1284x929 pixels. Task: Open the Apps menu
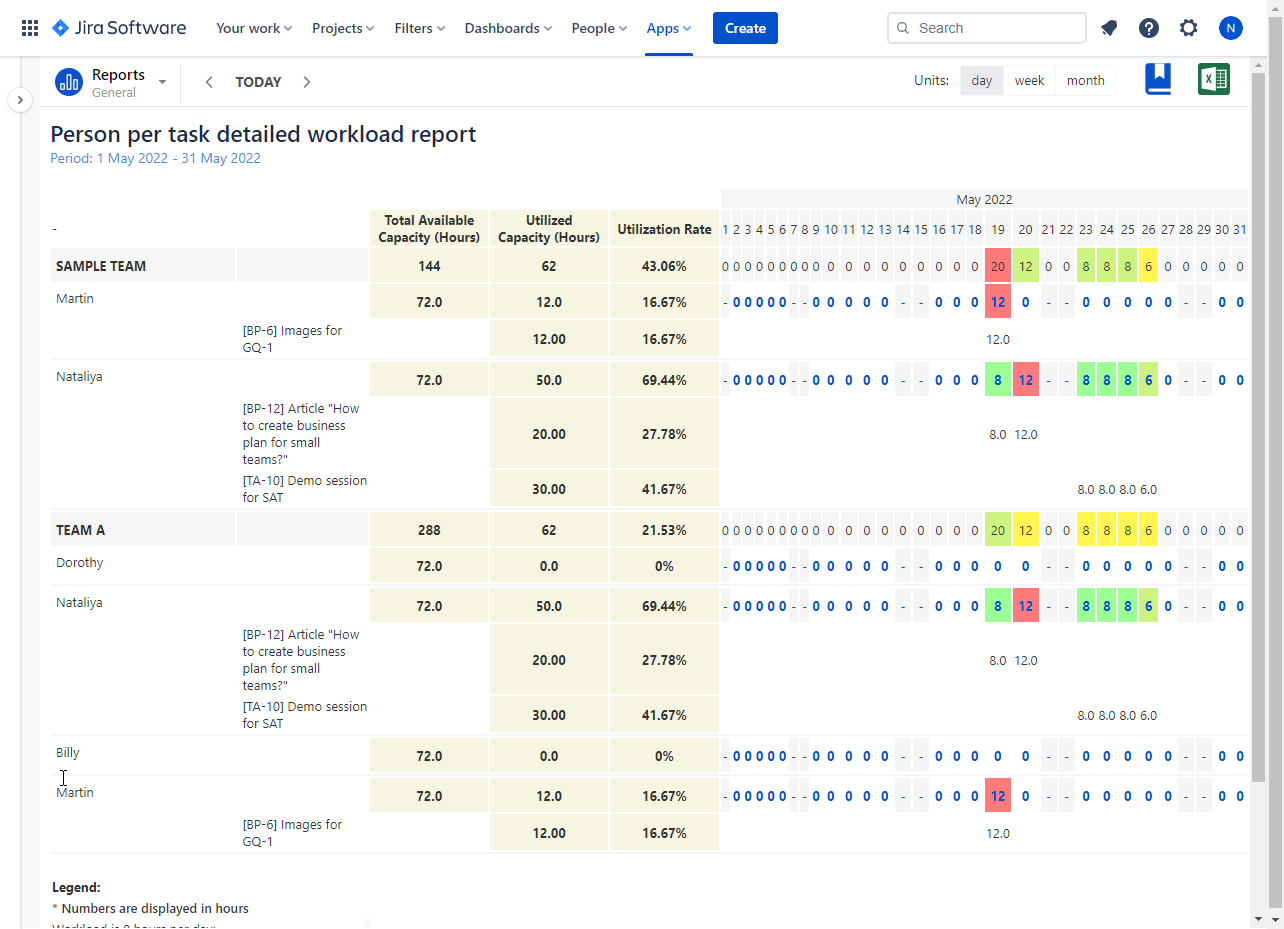coord(667,27)
